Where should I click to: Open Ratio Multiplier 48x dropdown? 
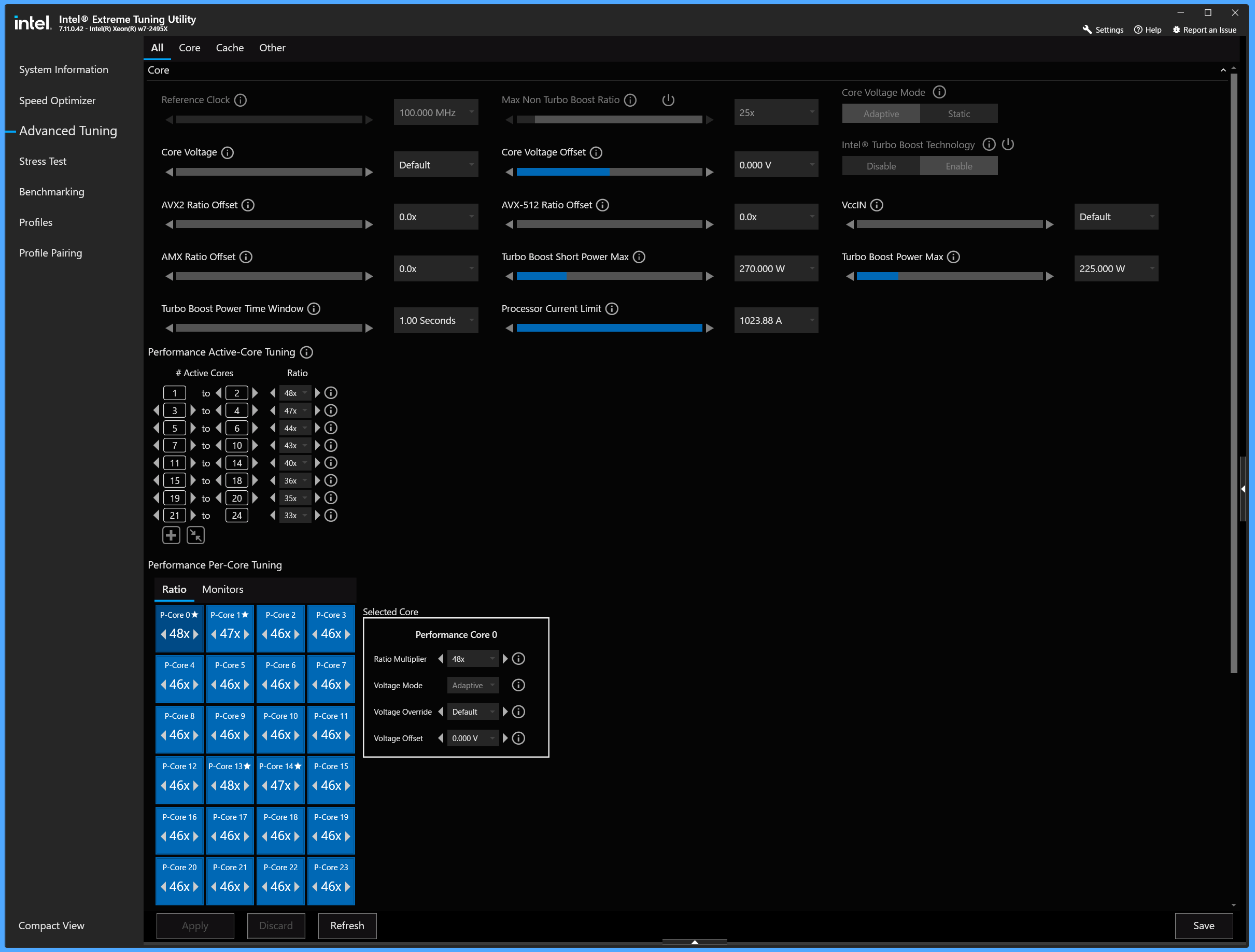[473, 659]
